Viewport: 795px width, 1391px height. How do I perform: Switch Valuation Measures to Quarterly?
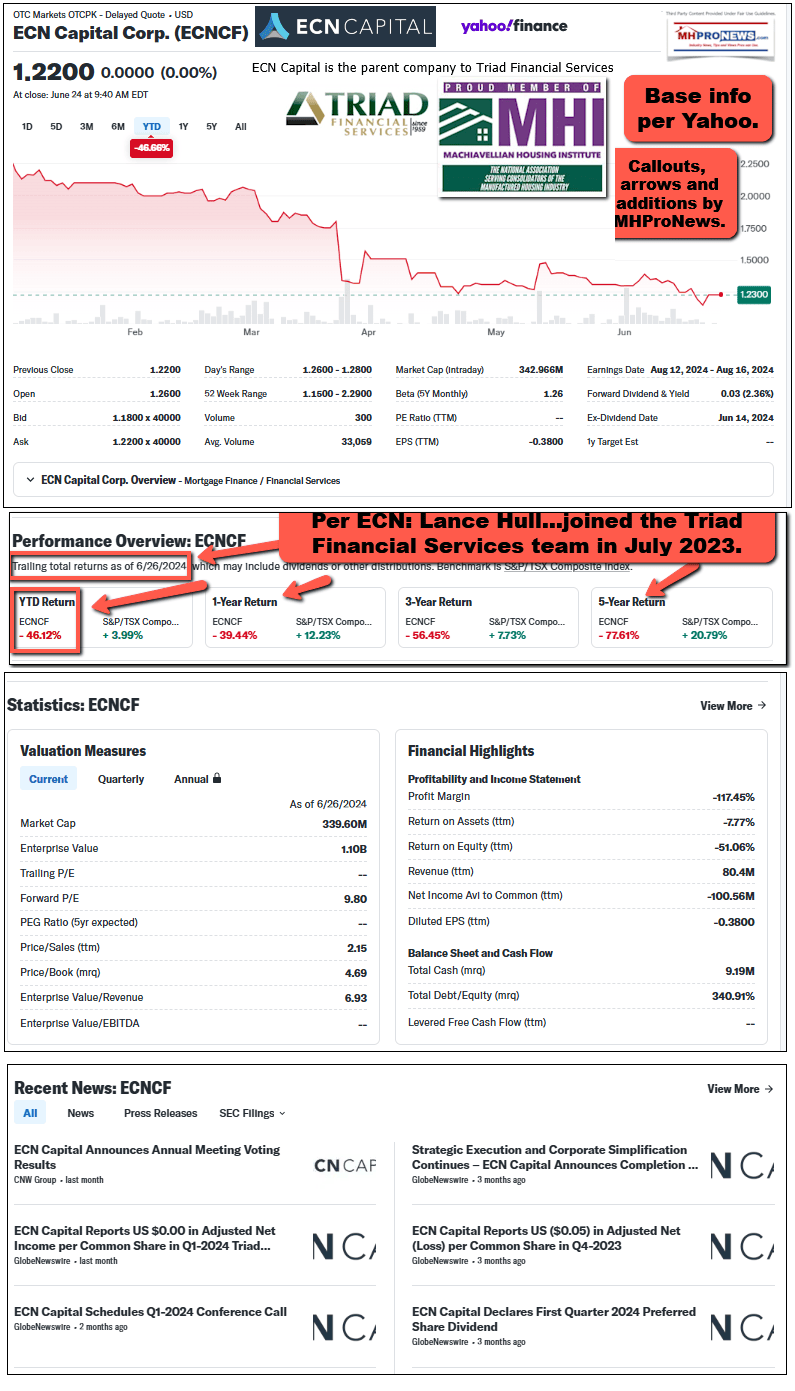tap(121, 779)
